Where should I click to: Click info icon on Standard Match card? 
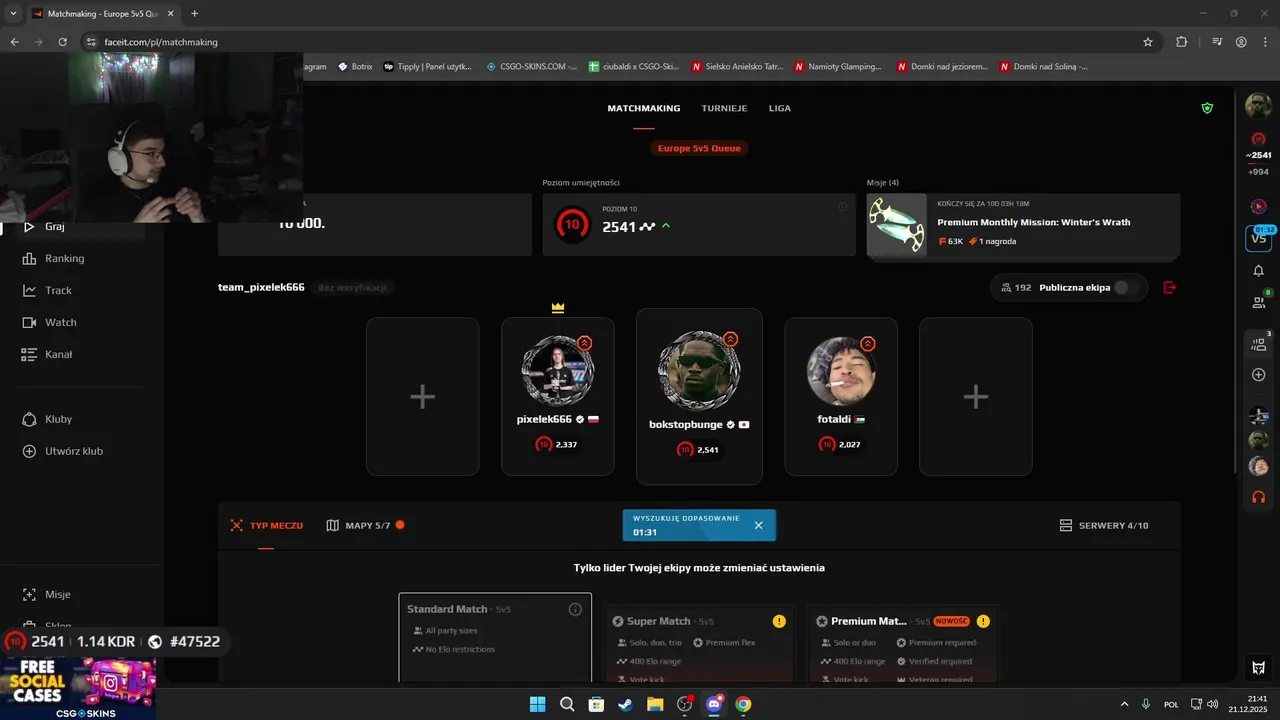(575, 609)
